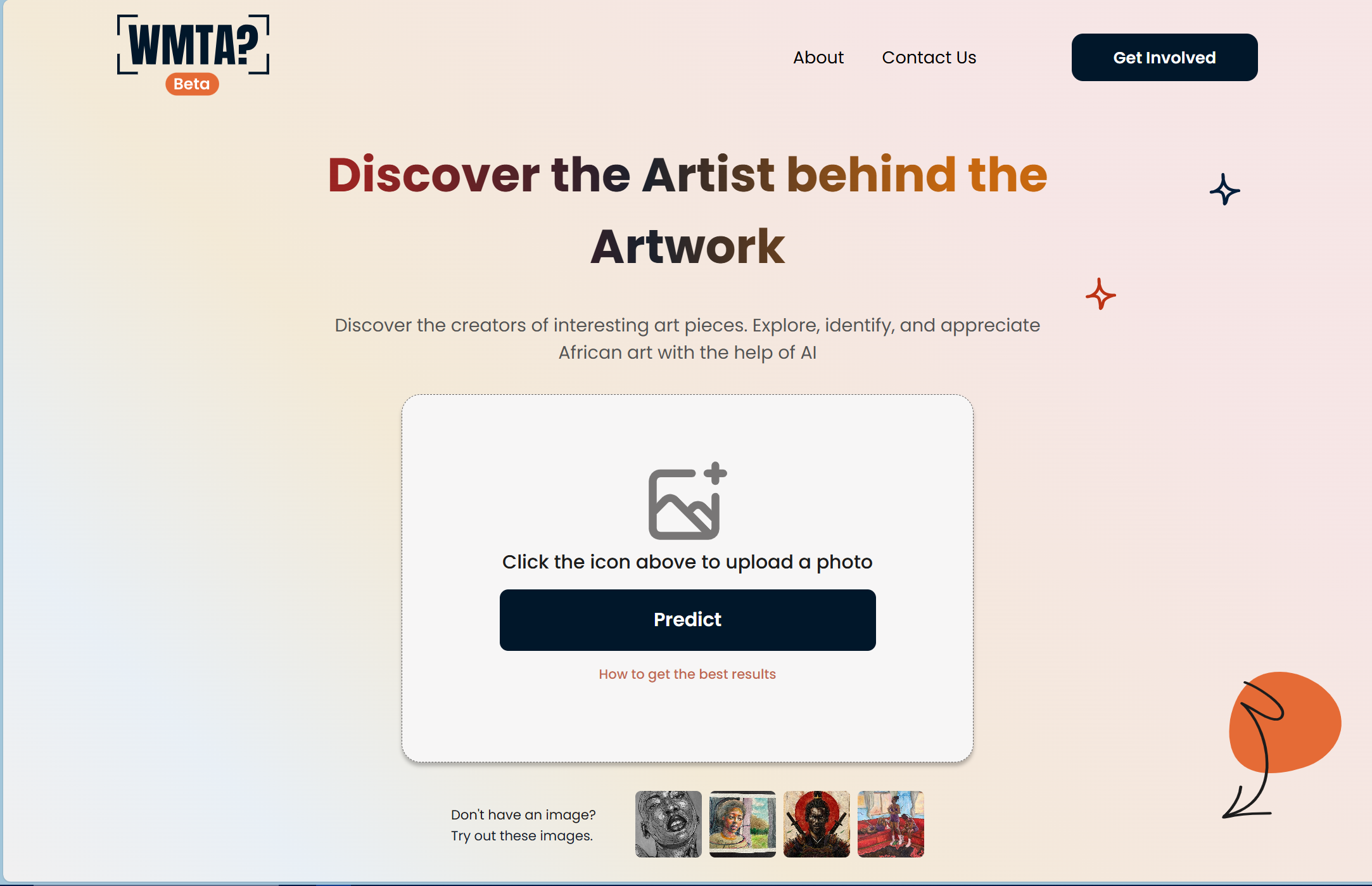Open the WMTA? logo home link
The height and width of the screenshot is (886, 1372).
coord(193,44)
